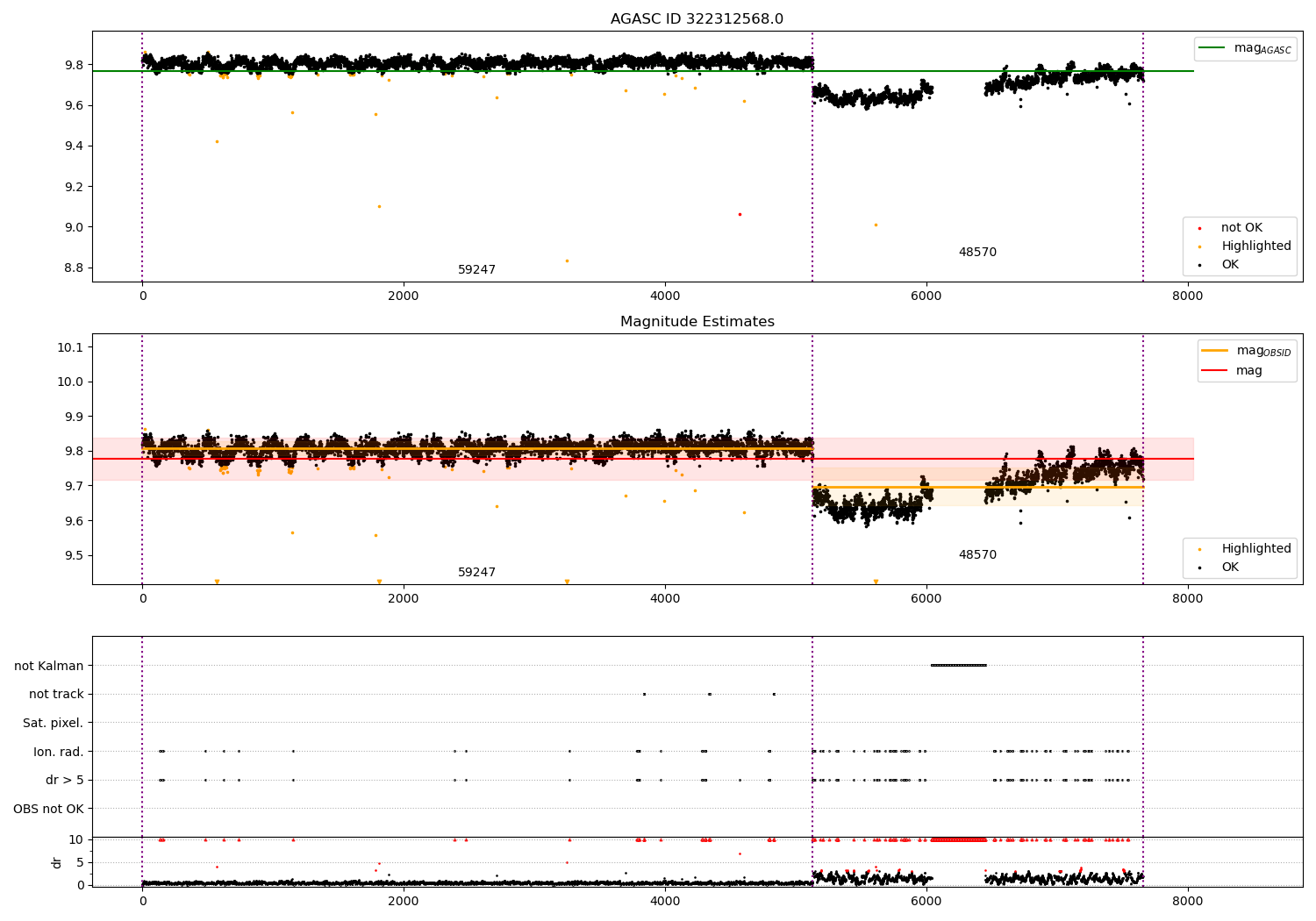
Task: Click the orange outlier point near 9.42 in the top plot
Action: pos(217,141)
